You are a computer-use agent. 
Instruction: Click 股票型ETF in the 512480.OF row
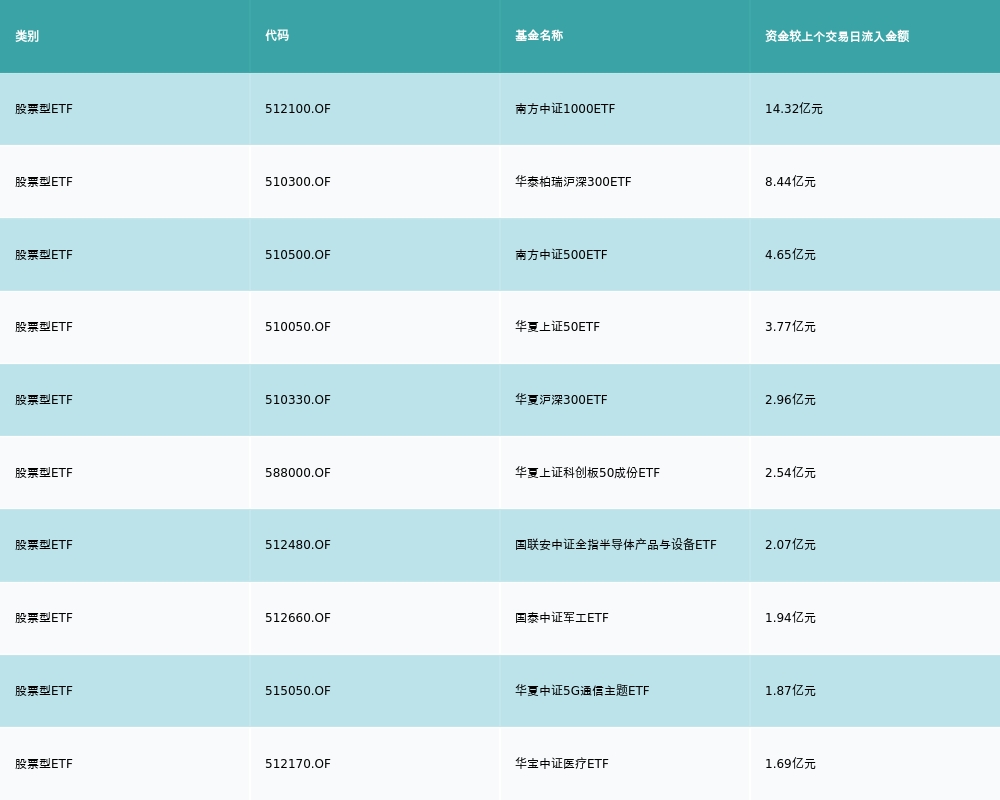point(44,545)
